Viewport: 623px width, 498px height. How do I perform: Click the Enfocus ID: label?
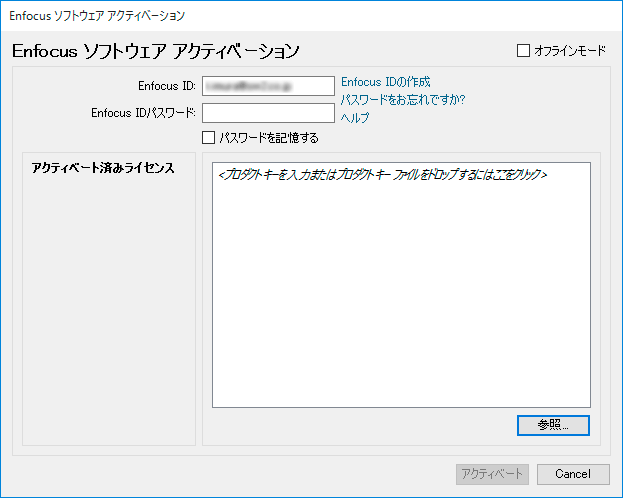167,86
